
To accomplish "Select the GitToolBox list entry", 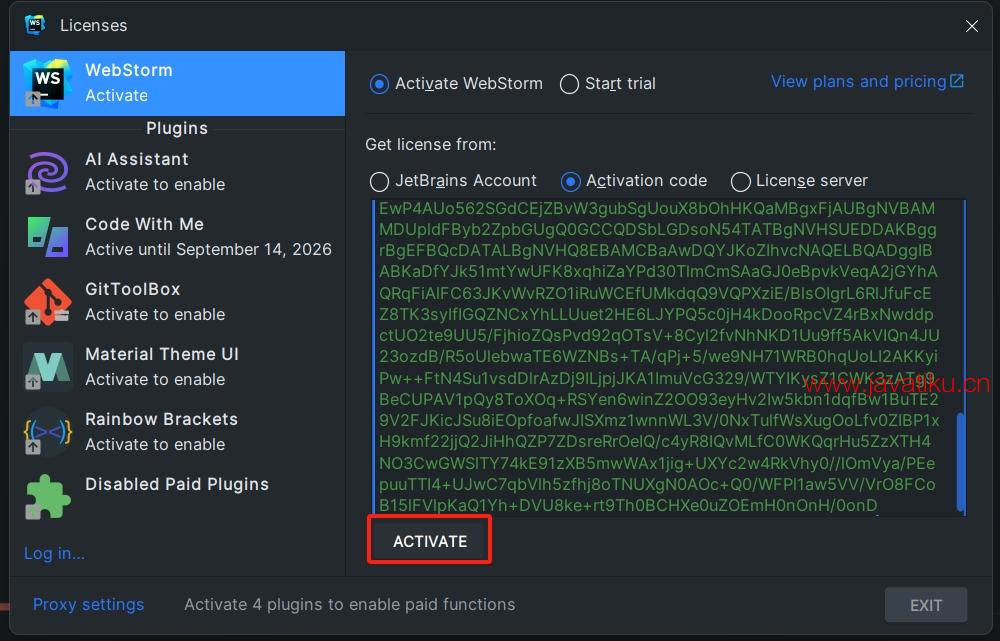I will tap(177, 302).
